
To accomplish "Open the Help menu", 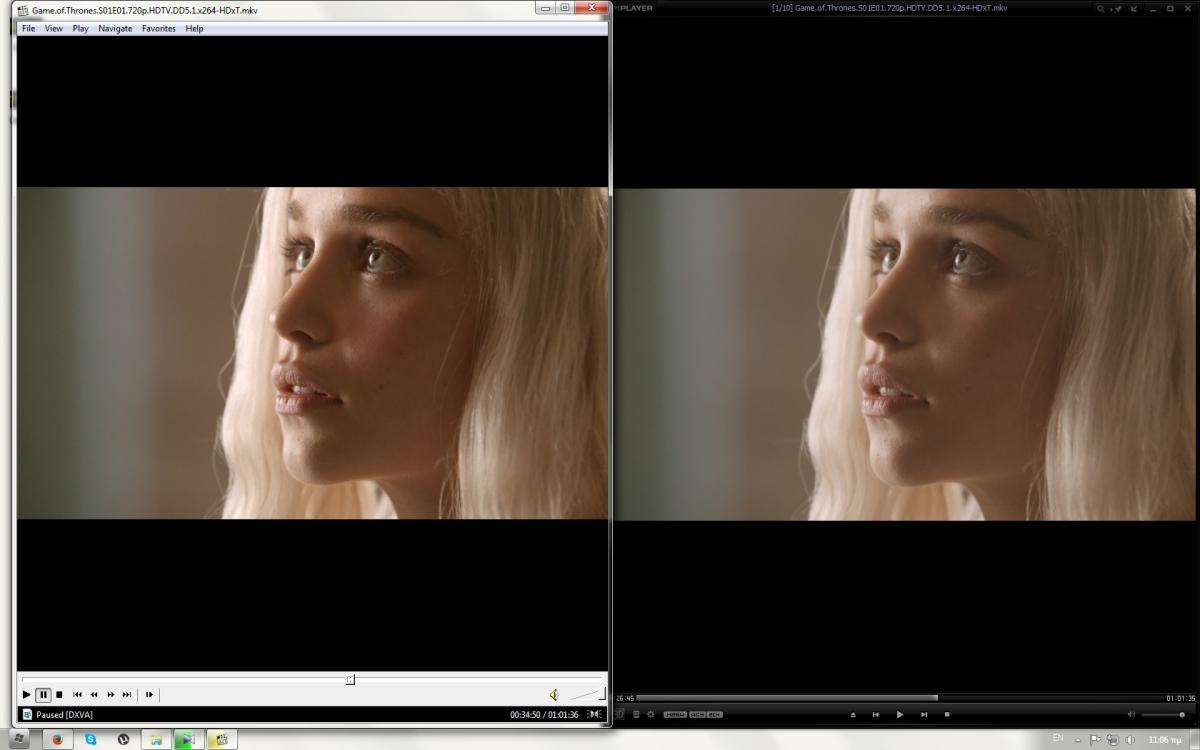I will pos(195,28).
